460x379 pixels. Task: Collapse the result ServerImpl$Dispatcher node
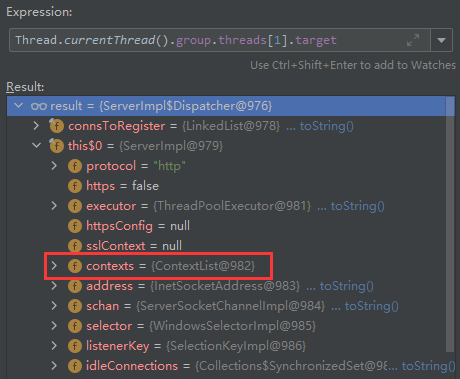[x=19, y=106]
